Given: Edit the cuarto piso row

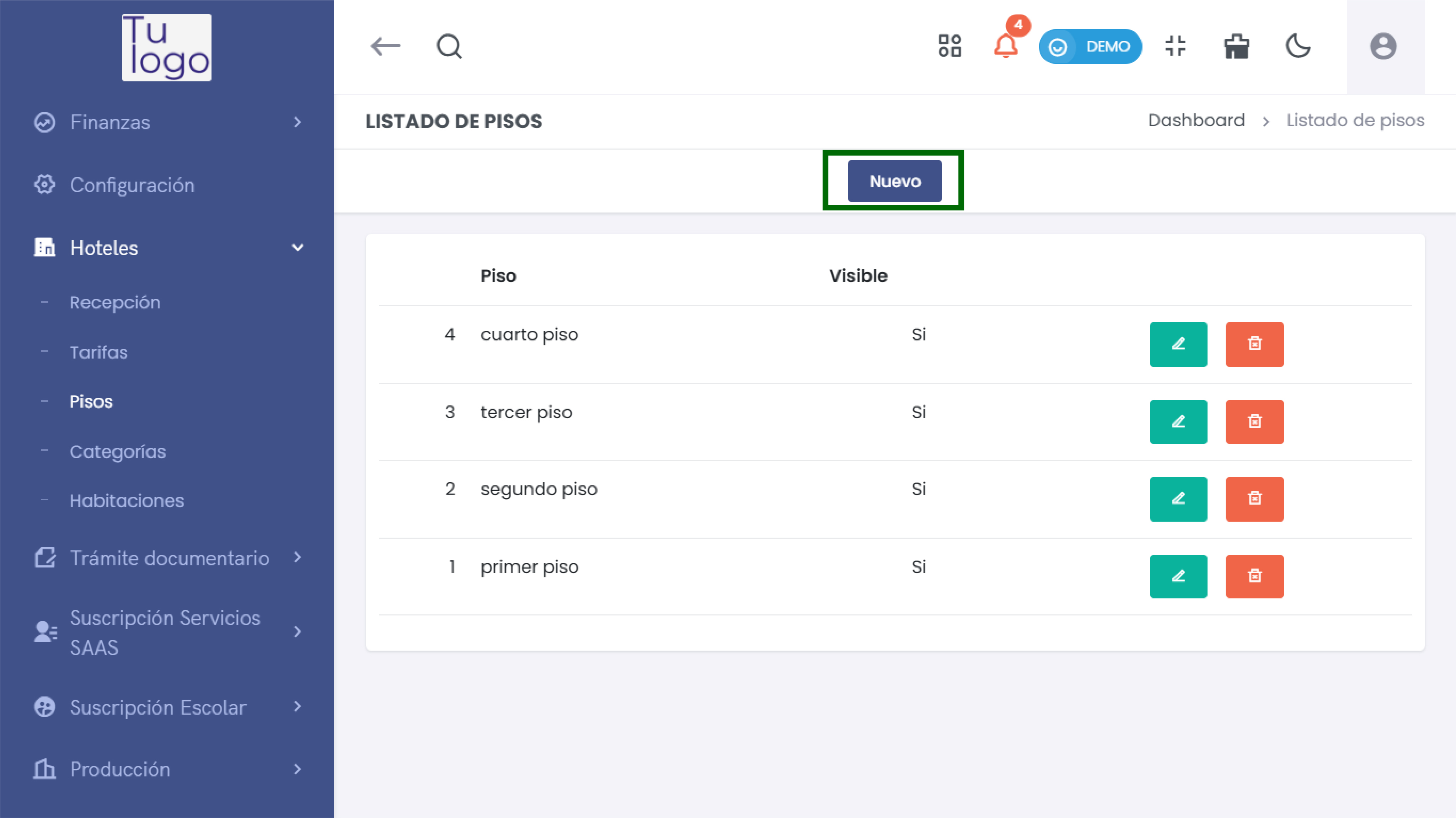Looking at the screenshot, I should pyautogui.click(x=1178, y=345).
